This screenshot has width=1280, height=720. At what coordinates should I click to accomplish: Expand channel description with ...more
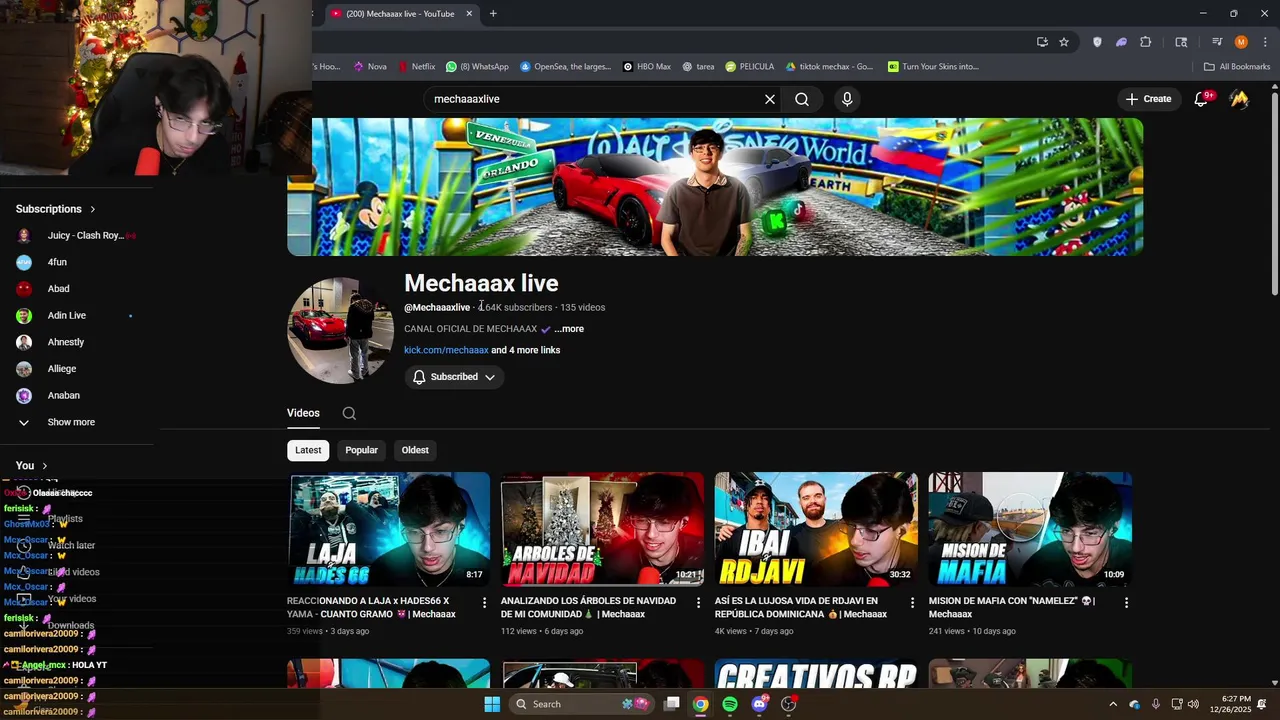(x=569, y=329)
